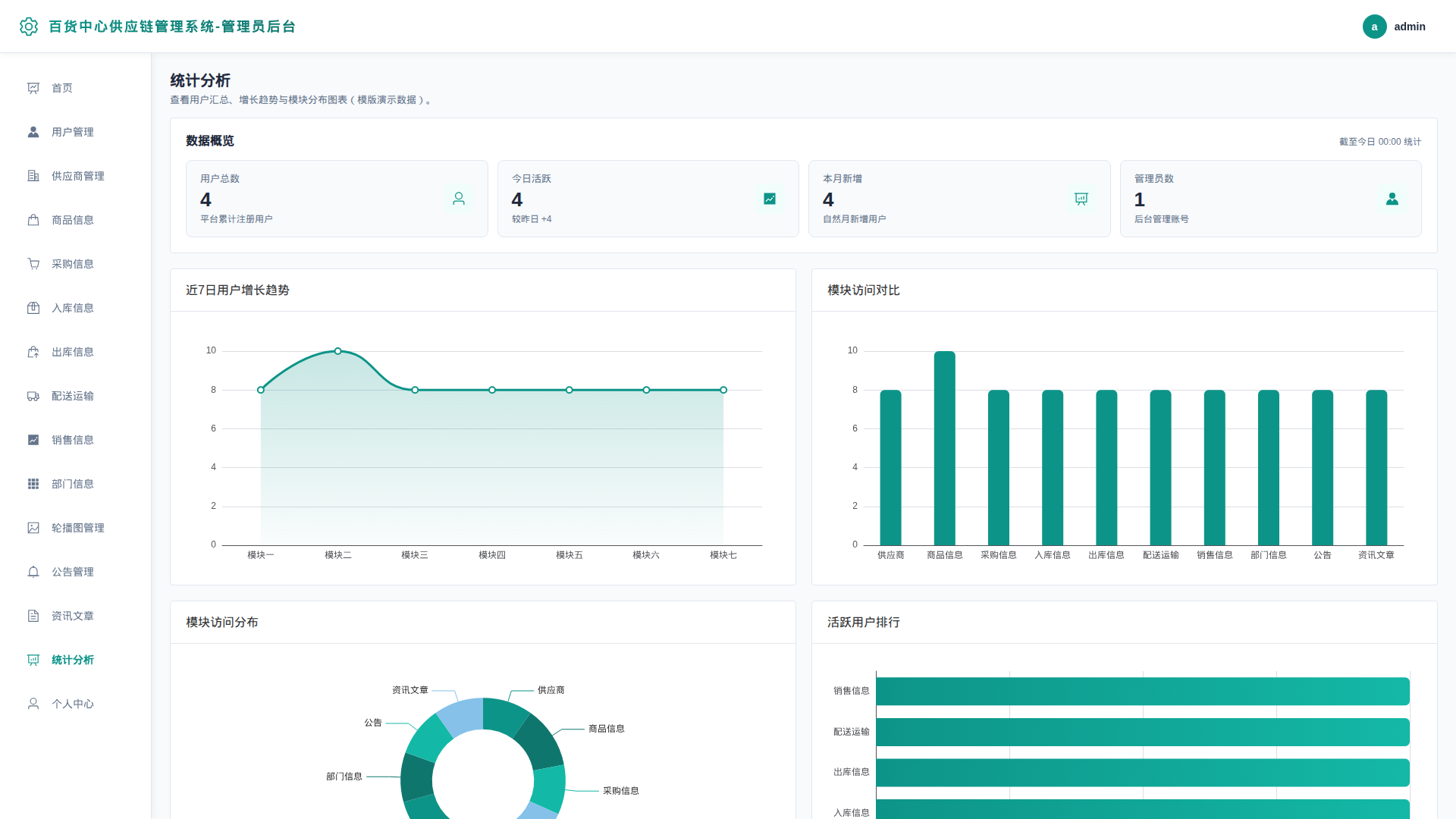Open 轮播图管理 from the sidebar menu
Screen dimensions: 1456x819
pos(76,528)
